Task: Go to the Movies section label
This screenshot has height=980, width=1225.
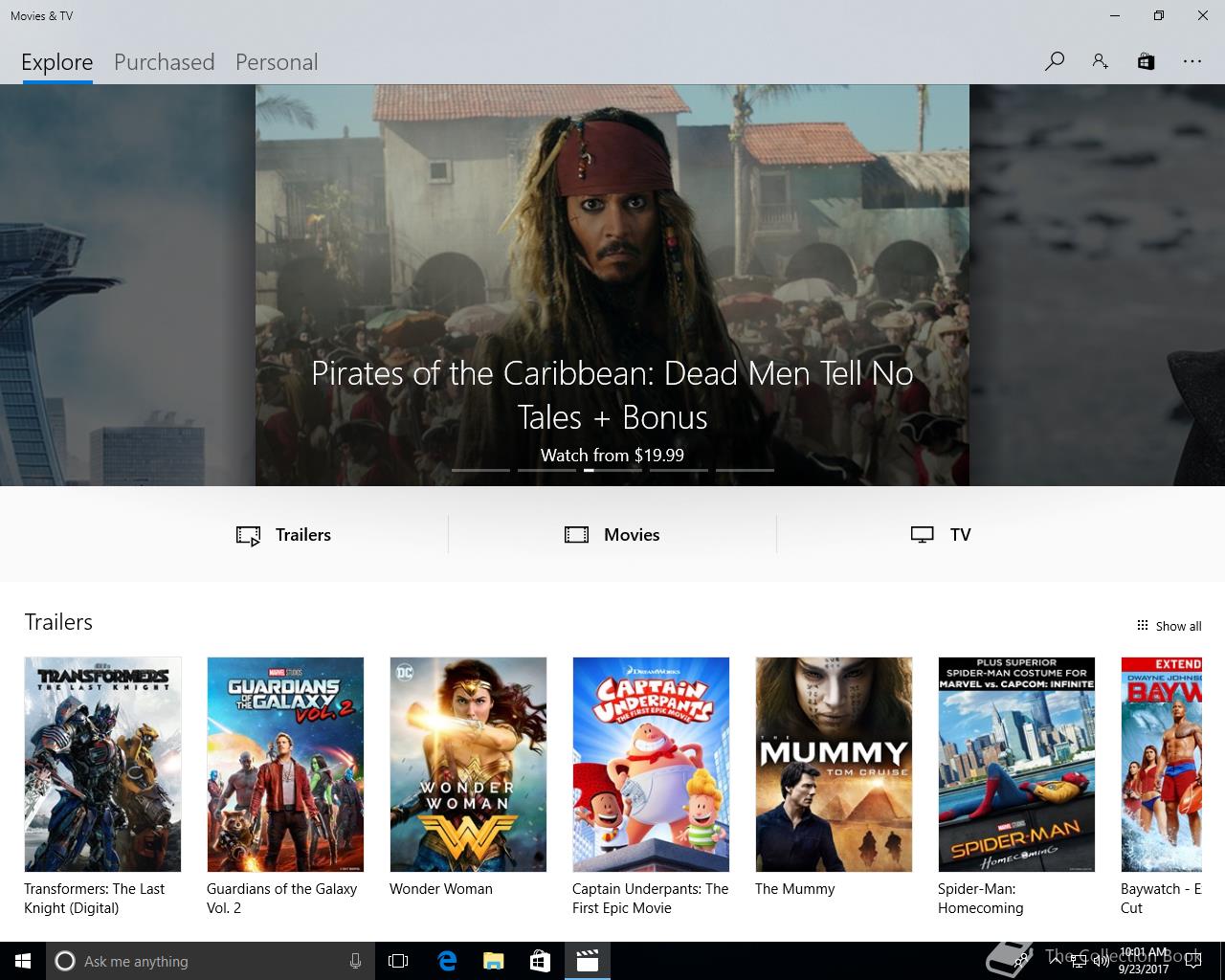Action: (x=632, y=535)
